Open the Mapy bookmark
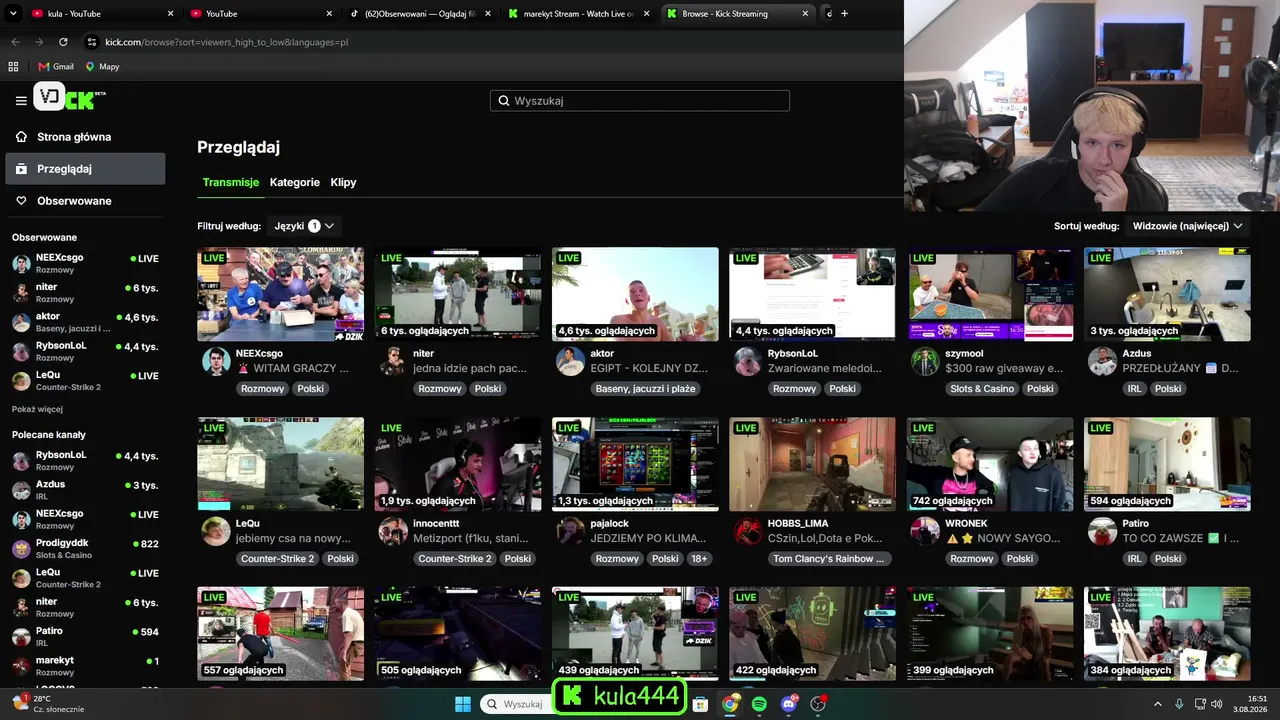Screen dimensions: 1280x720 pos(102,67)
